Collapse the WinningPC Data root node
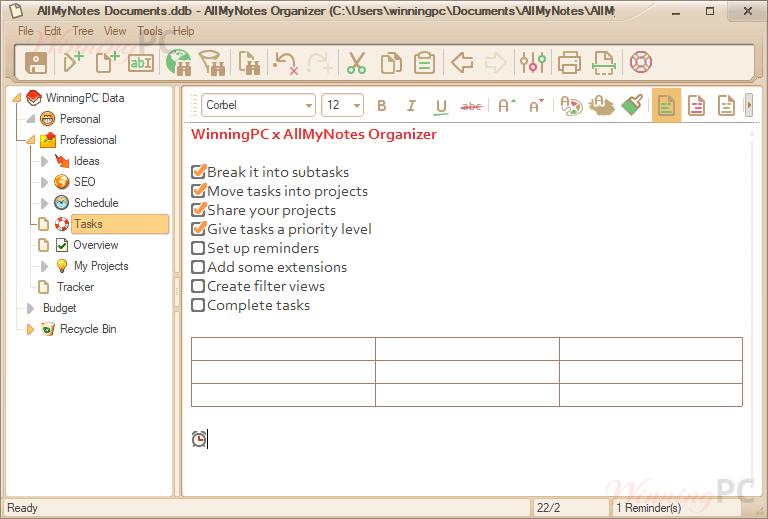 (x=17, y=98)
